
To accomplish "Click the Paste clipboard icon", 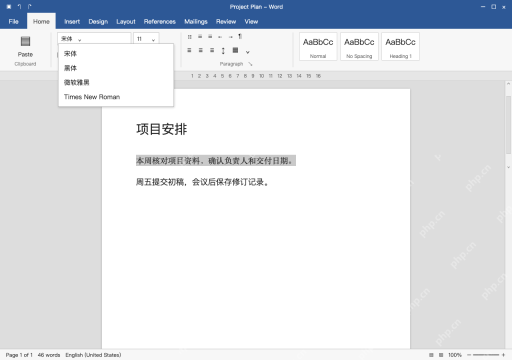I will coord(25,41).
